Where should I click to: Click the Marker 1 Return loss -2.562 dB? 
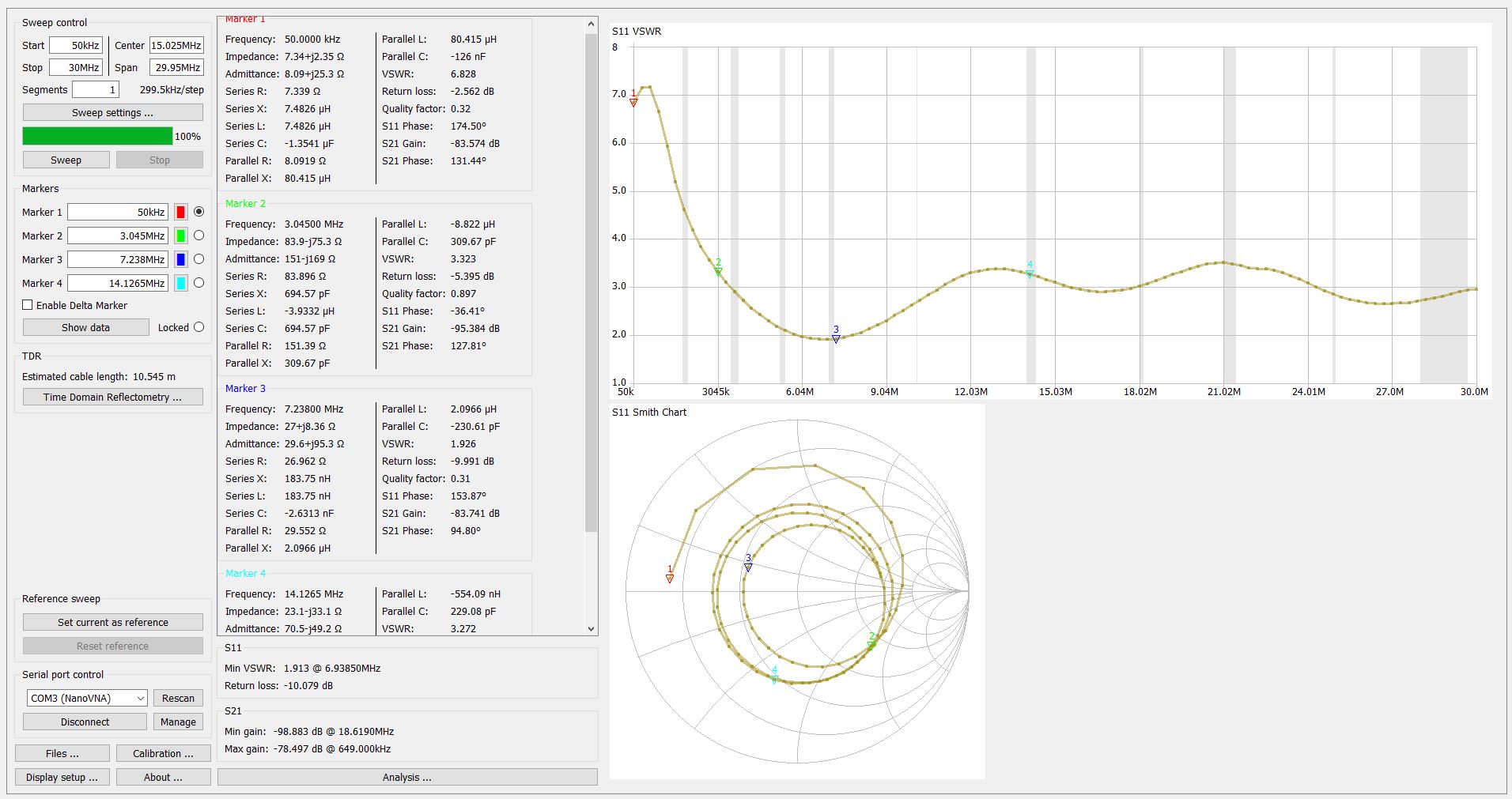point(472,92)
